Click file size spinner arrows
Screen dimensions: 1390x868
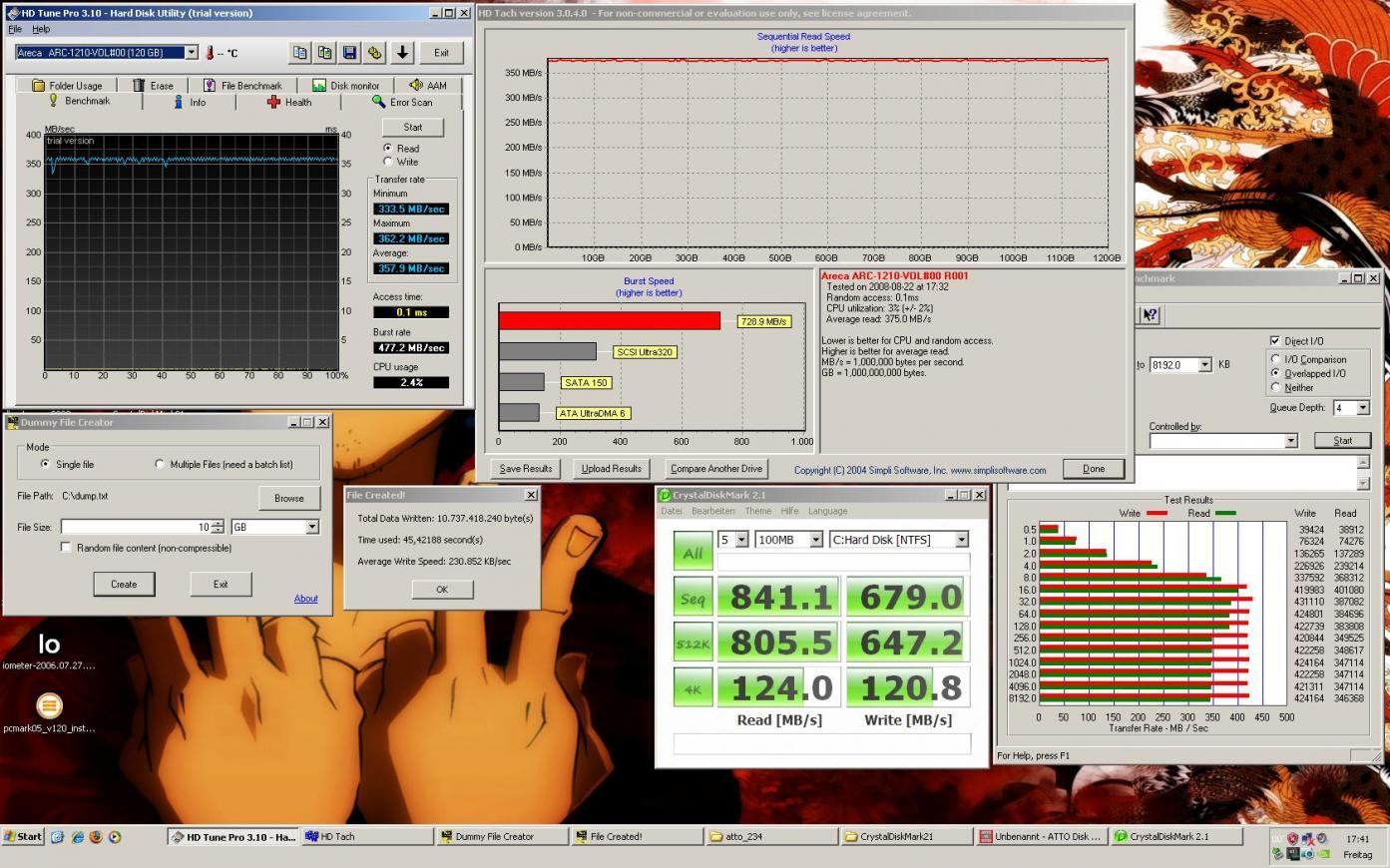point(218,527)
